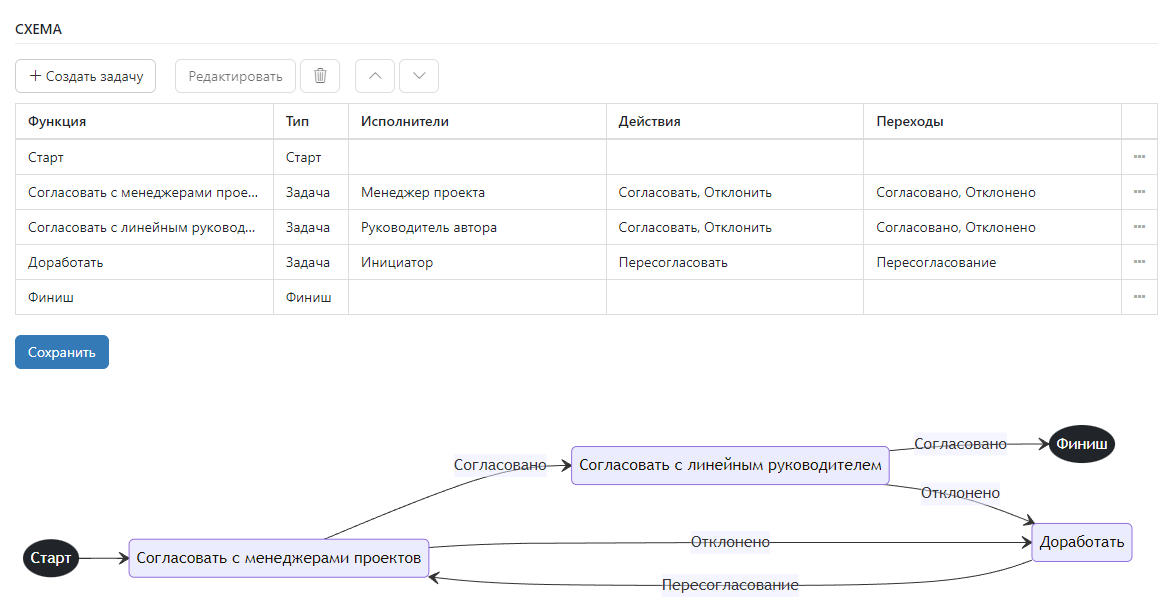Open the three-dot menu for the Старт row

pyautogui.click(x=1139, y=157)
